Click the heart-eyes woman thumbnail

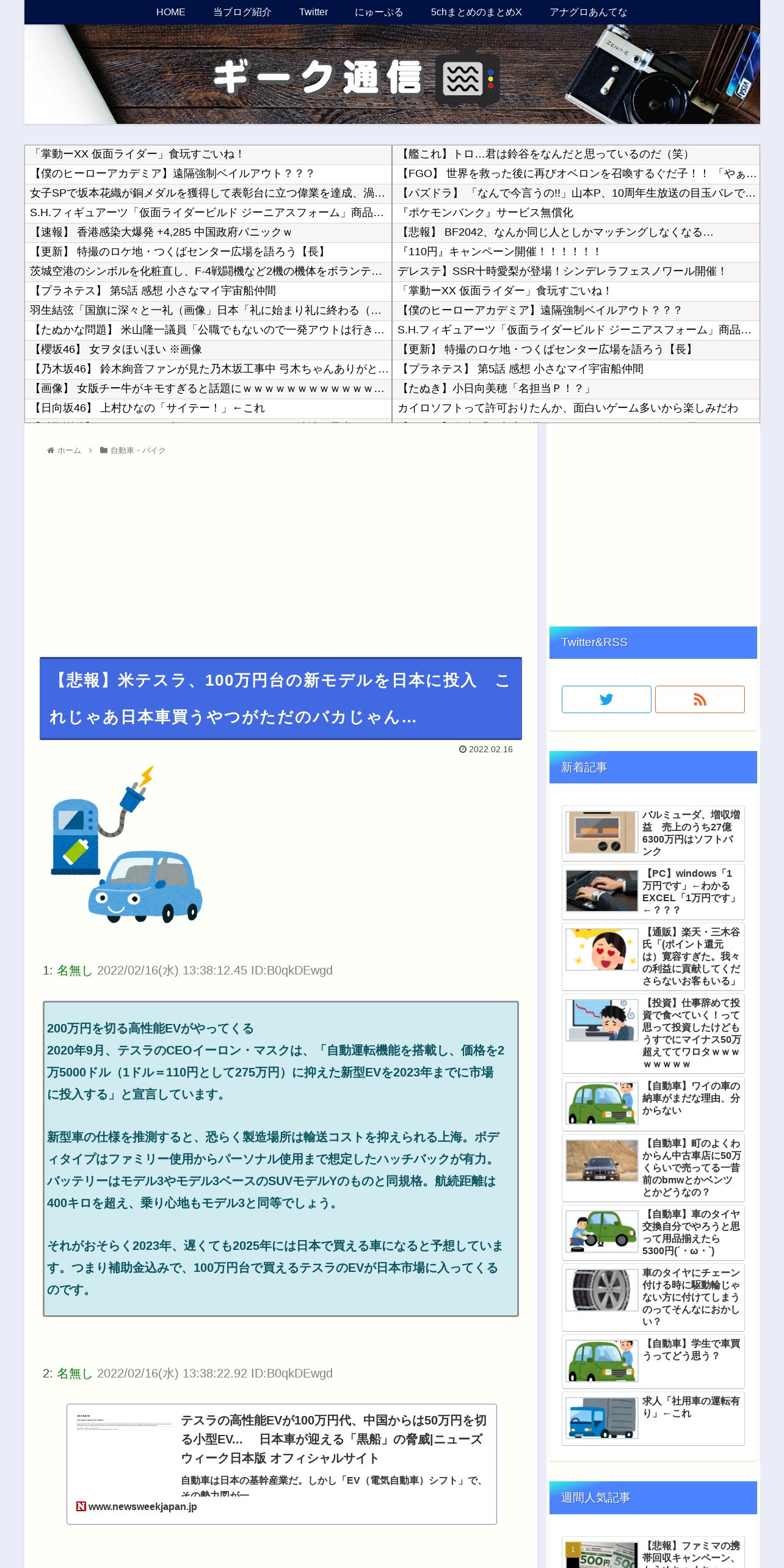[x=601, y=949]
